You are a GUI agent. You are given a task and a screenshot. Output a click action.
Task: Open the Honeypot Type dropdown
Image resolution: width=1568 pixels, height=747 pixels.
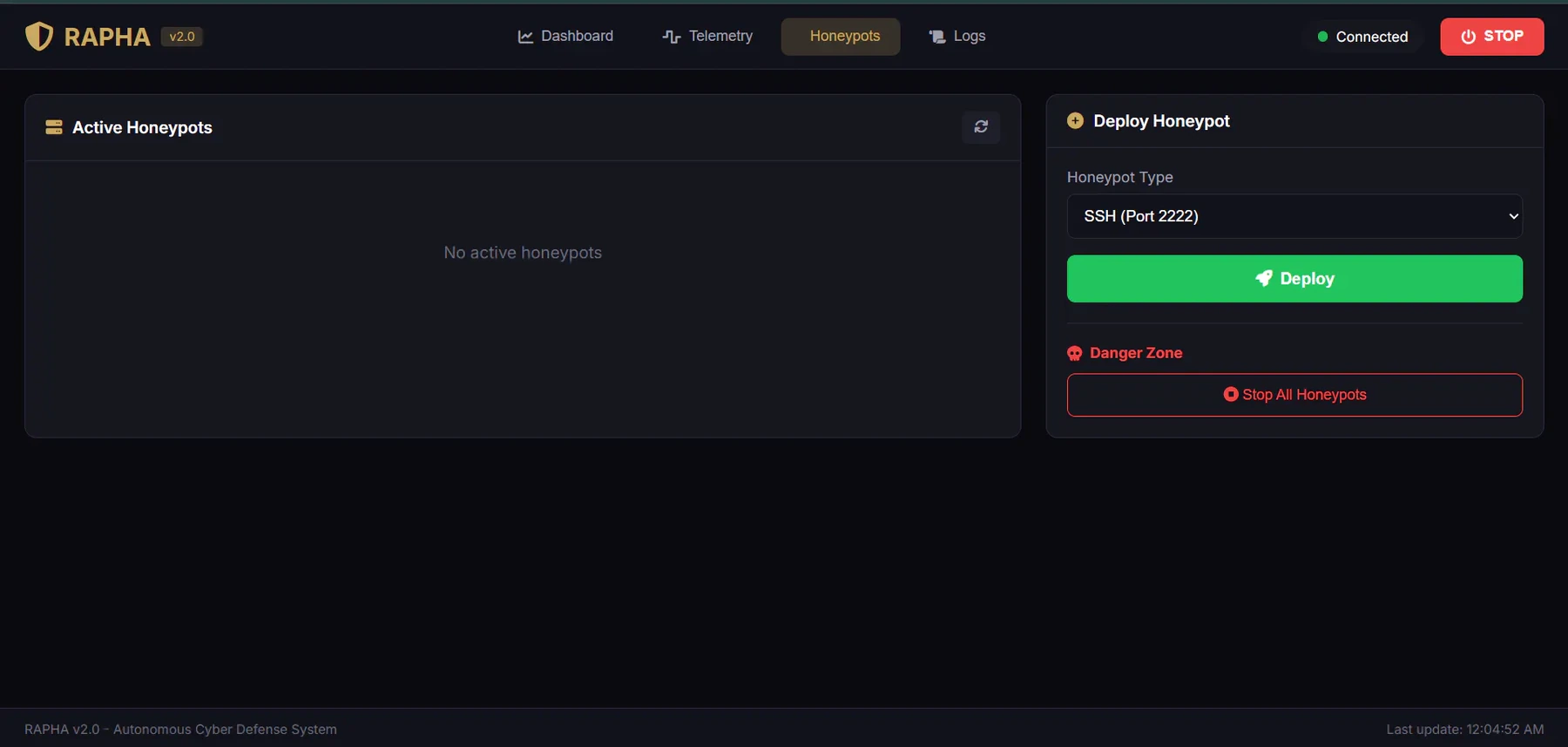[x=1294, y=216]
